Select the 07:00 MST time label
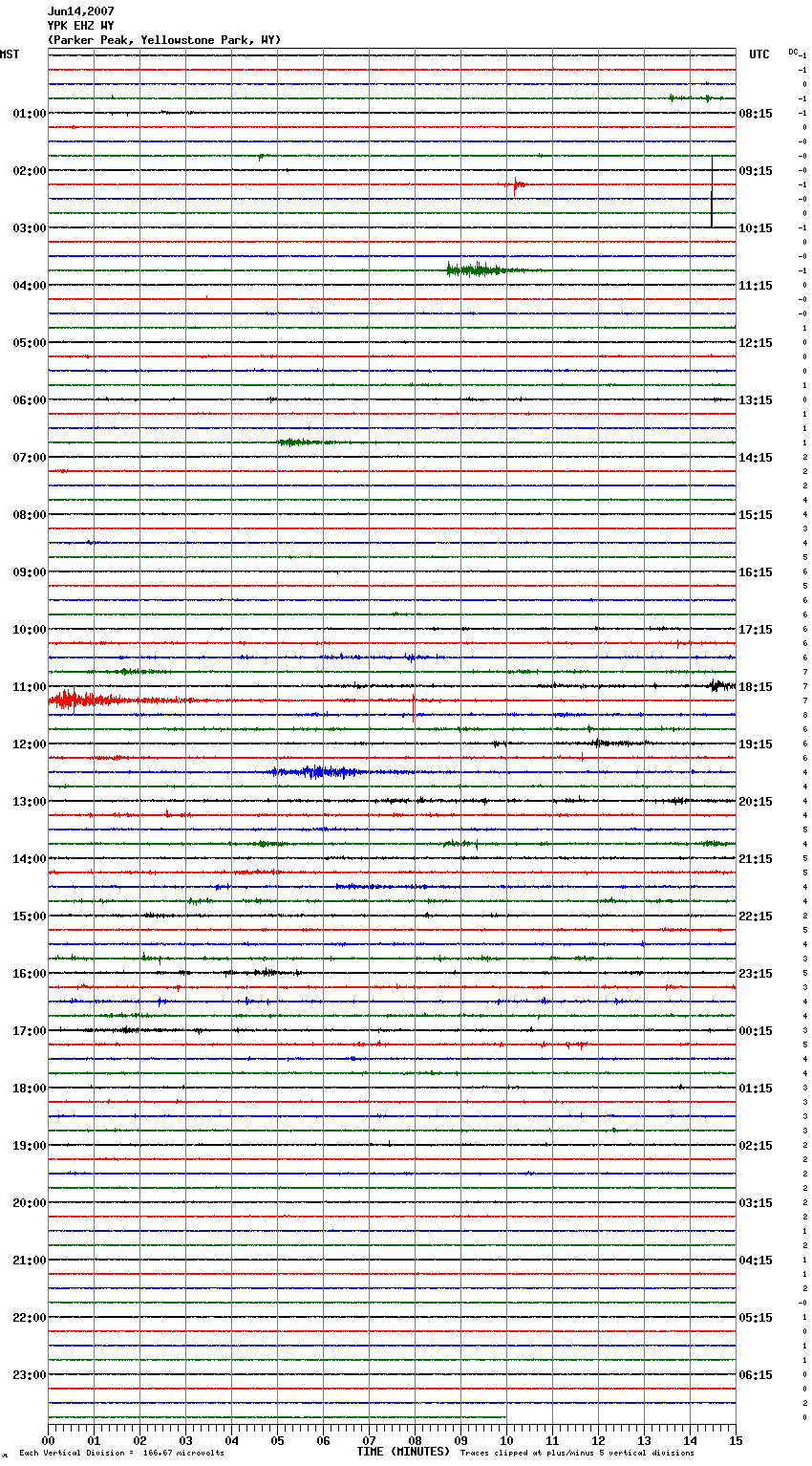 tap(30, 458)
